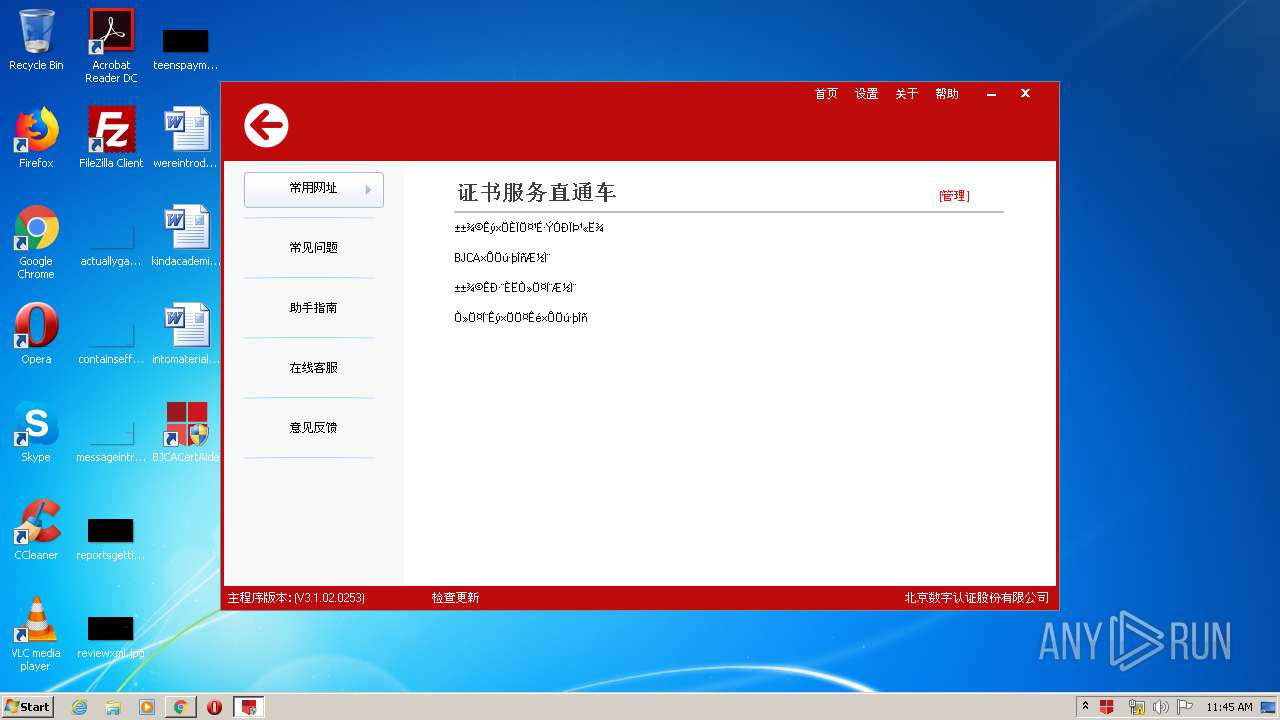
Task: Open the 帮助 menu item
Action: click(x=946, y=94)
